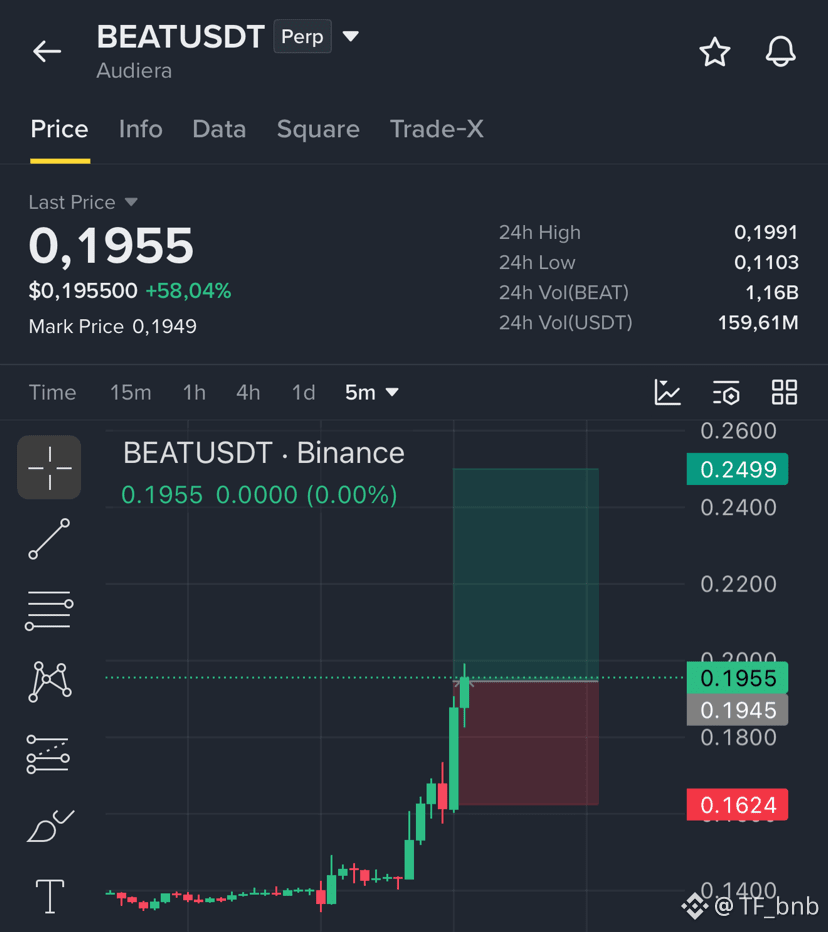Viewport: 828px width, 932px height.
Task: Switch to the Data tab
Action: [x=219, y=129]
